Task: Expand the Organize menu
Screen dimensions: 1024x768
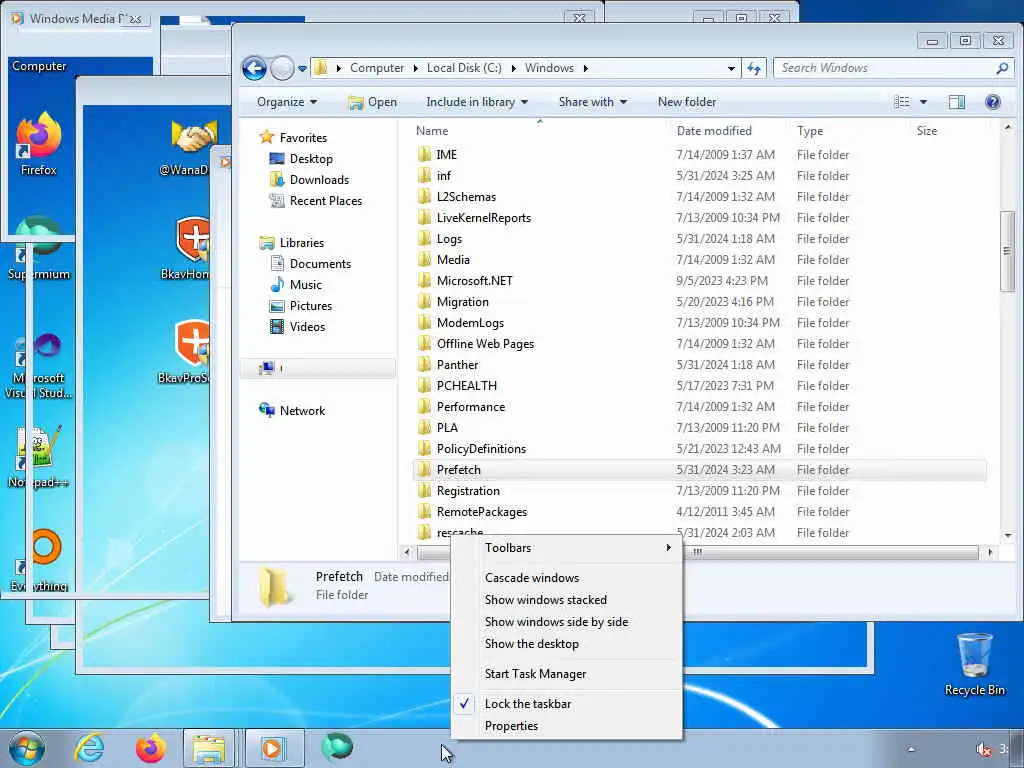Action: pos(287,102)
